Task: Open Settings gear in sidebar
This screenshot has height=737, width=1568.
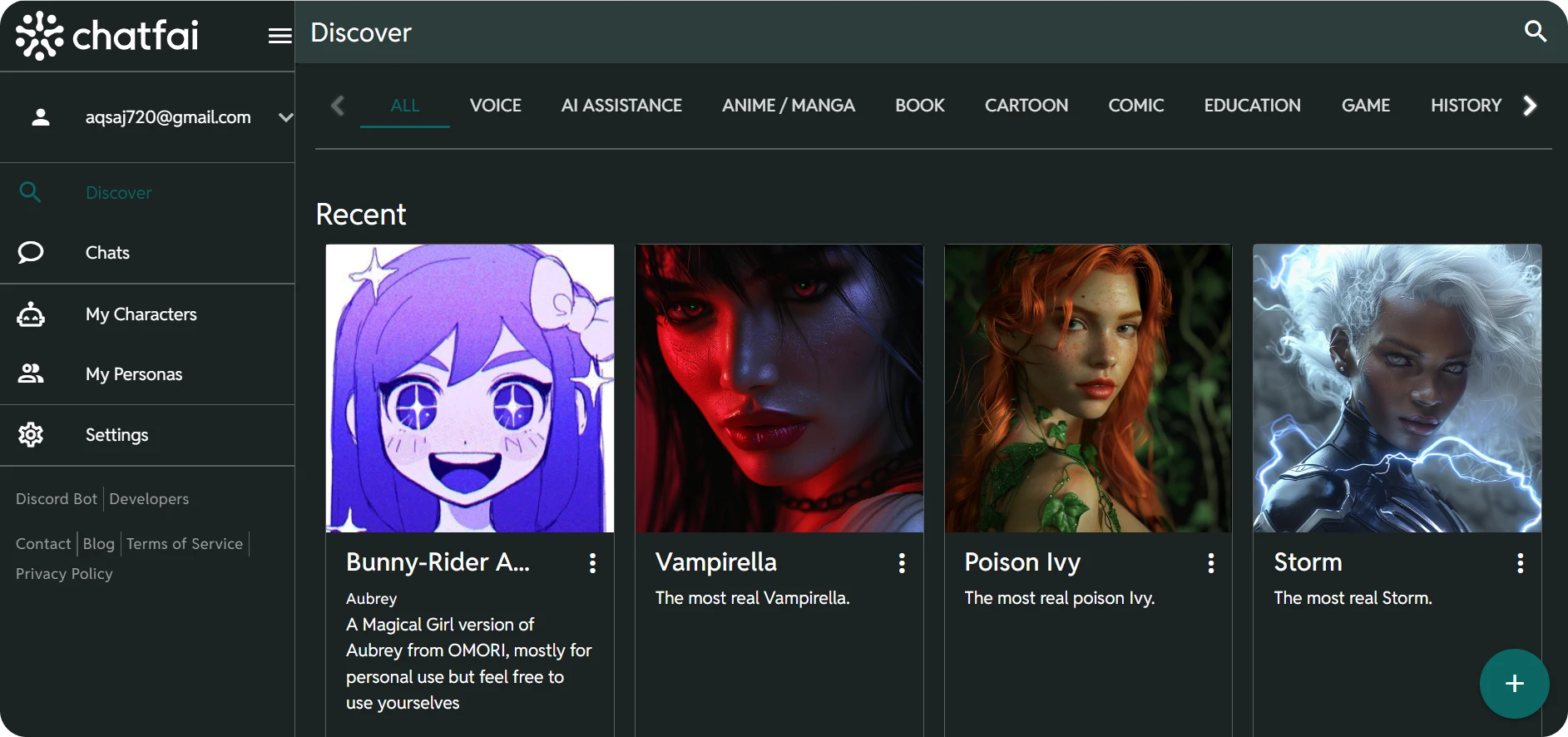Action: point(31,435)
